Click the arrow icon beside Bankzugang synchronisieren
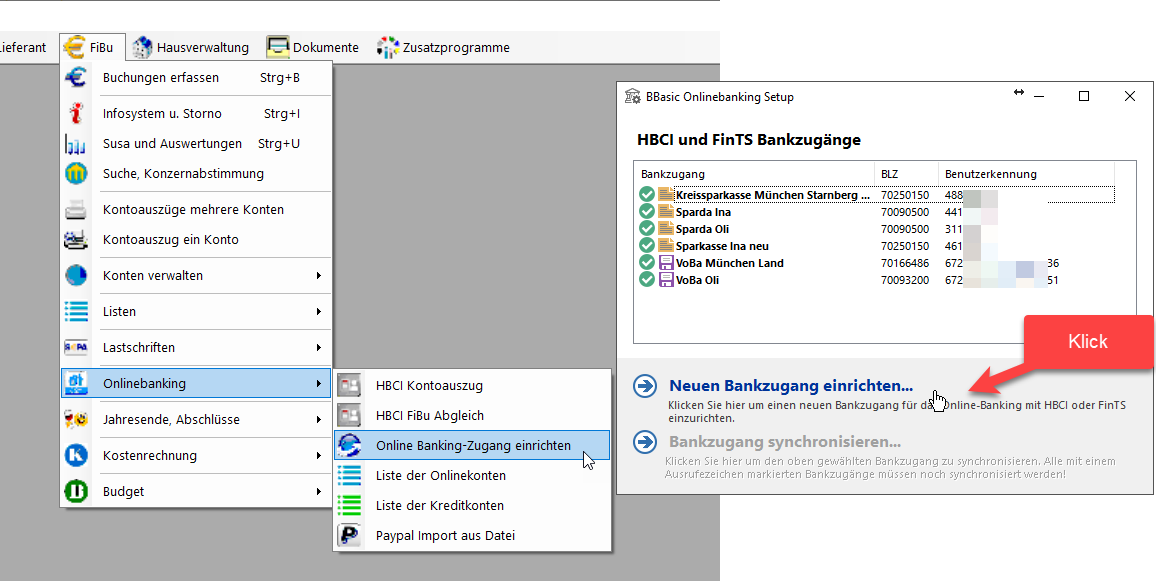 [645, 442]
